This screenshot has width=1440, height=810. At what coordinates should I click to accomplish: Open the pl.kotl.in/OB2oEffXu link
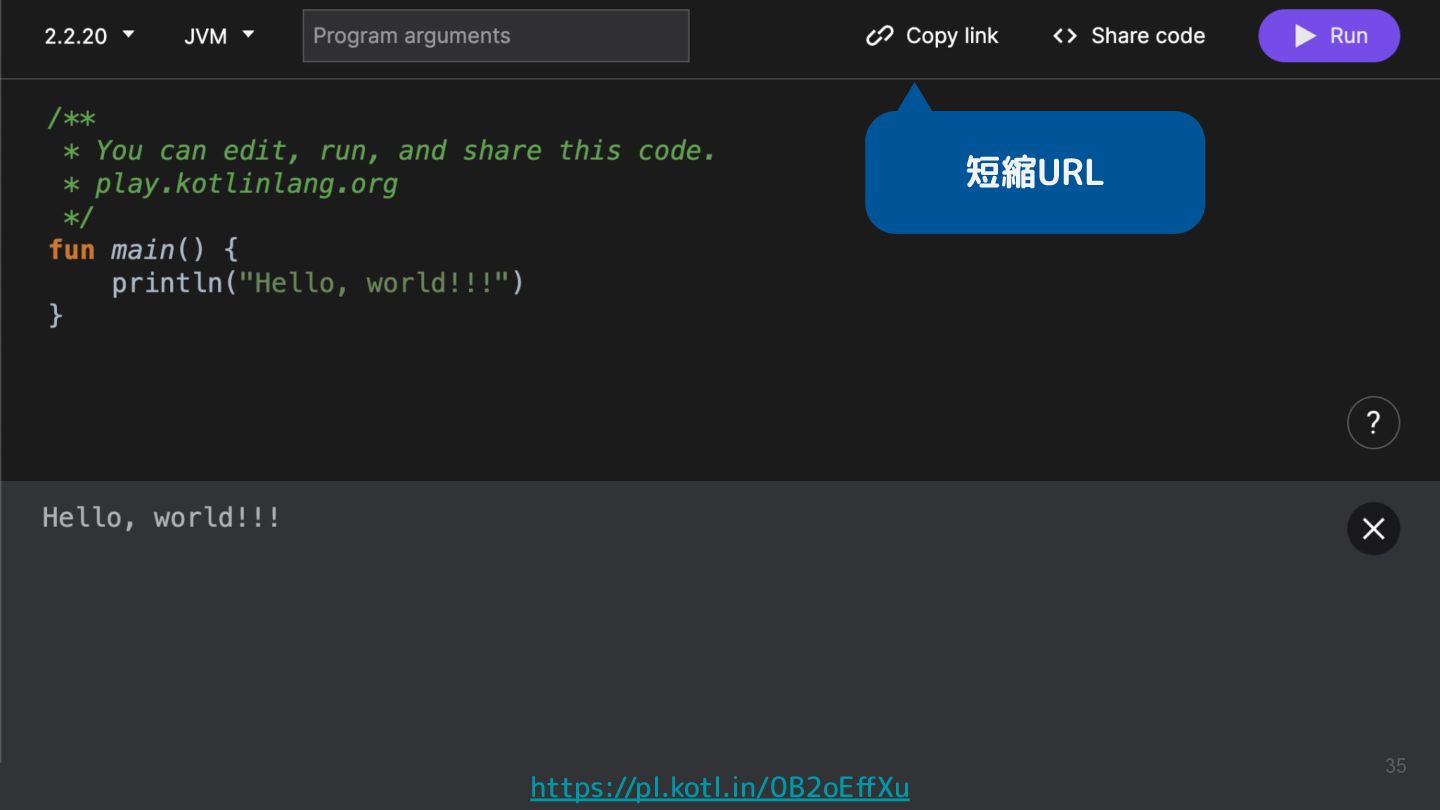tap(720, 788)
